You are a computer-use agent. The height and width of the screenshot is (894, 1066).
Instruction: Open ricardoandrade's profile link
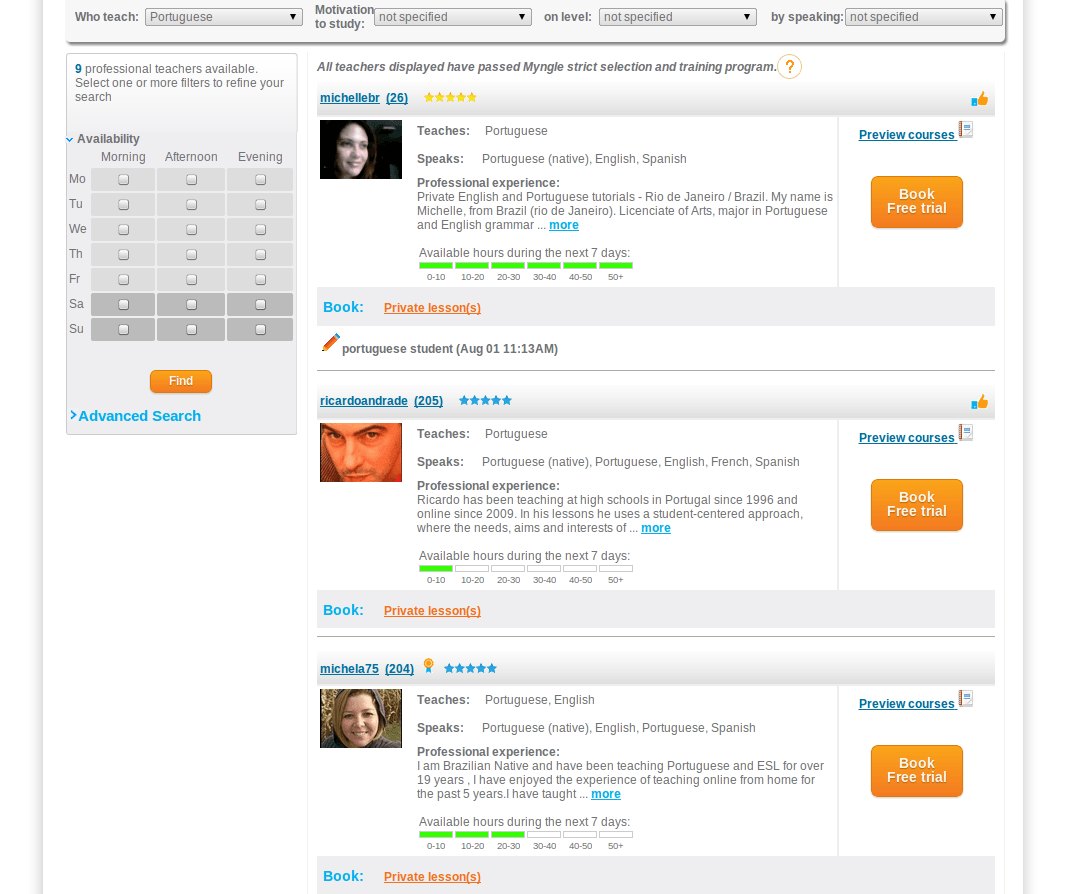click(364, 401)
